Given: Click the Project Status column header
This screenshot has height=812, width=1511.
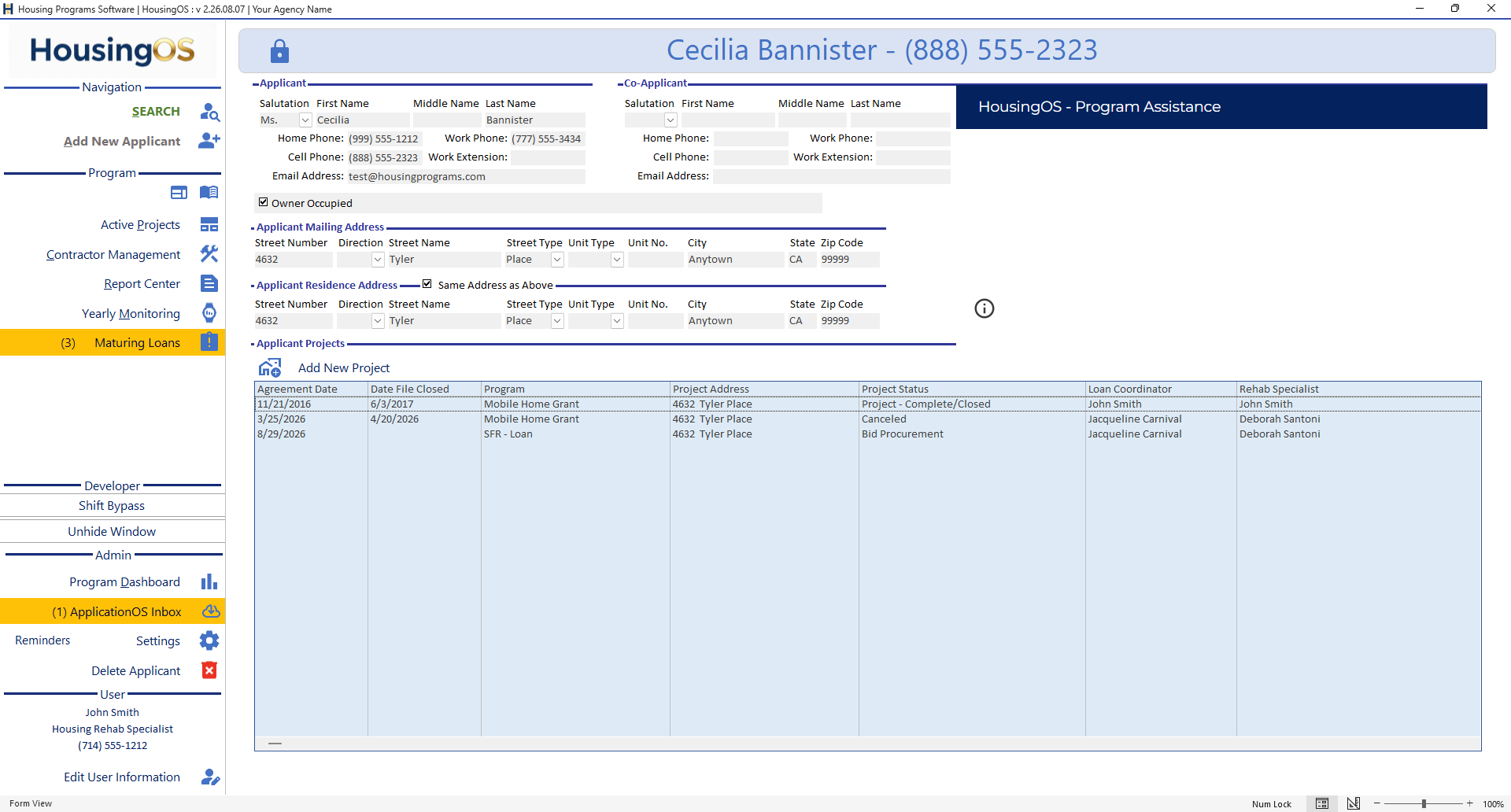Looking at the screenshot, I should (972, 389).
